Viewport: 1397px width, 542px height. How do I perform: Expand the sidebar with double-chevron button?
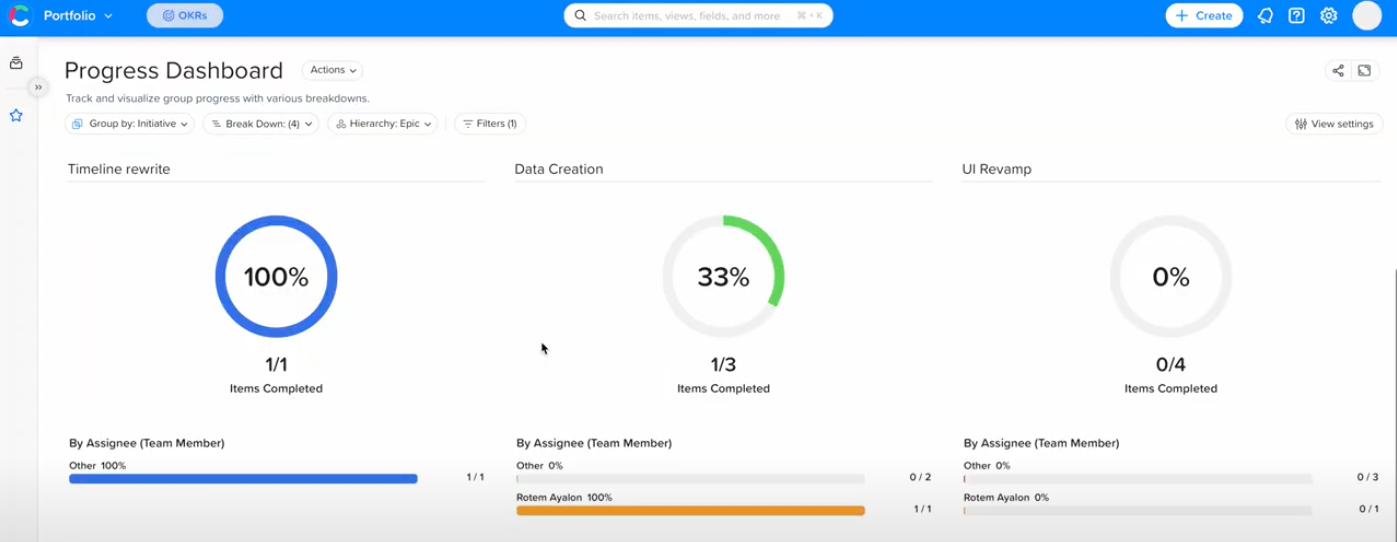coord(38,87)
